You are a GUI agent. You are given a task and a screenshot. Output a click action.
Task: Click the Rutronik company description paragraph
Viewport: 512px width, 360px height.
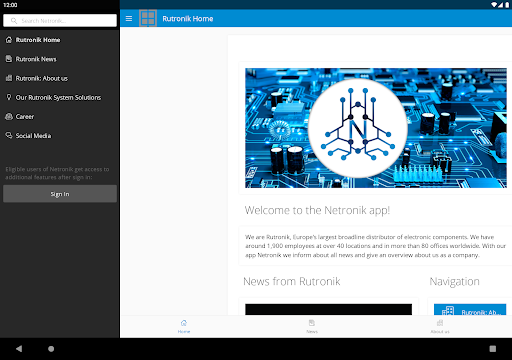click(x=375, y=246)
